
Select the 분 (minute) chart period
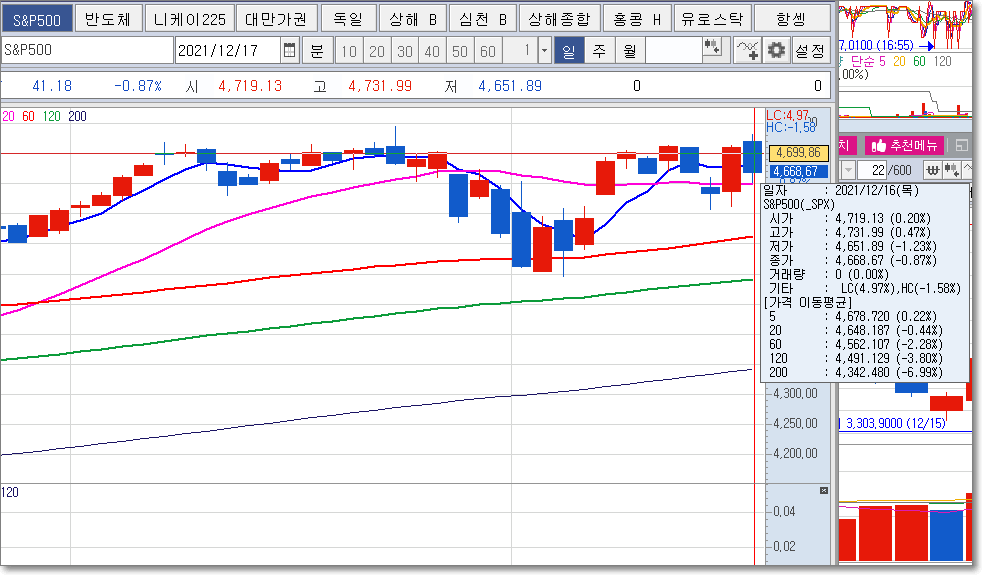(x=317, y=50)
